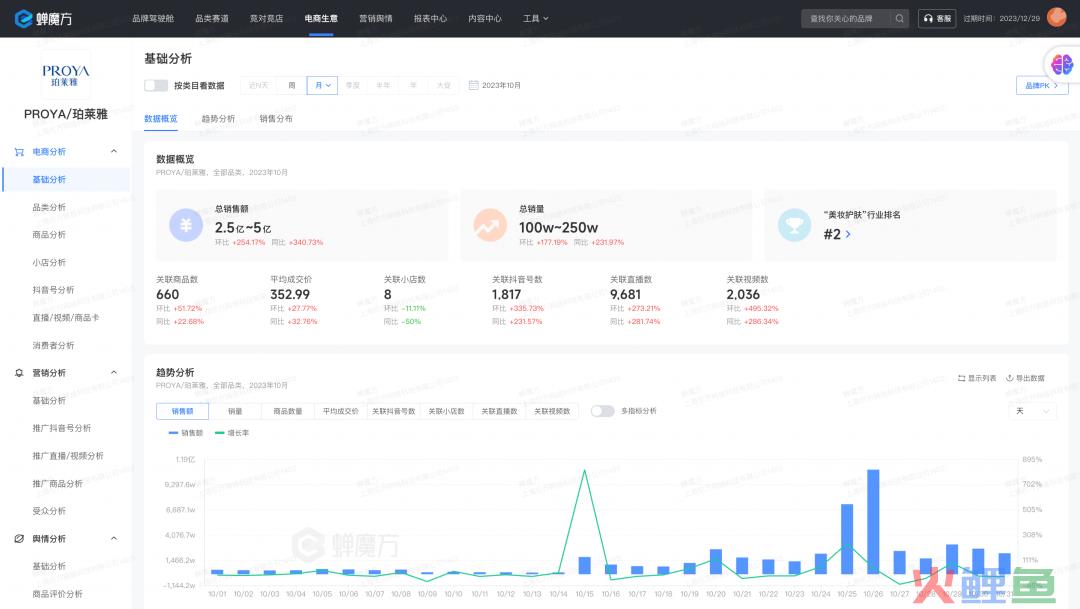Switch to the 趋势分析 tab
This screenshot has width=1080, height=609.
pyautogui.click(x=218, y=119)
